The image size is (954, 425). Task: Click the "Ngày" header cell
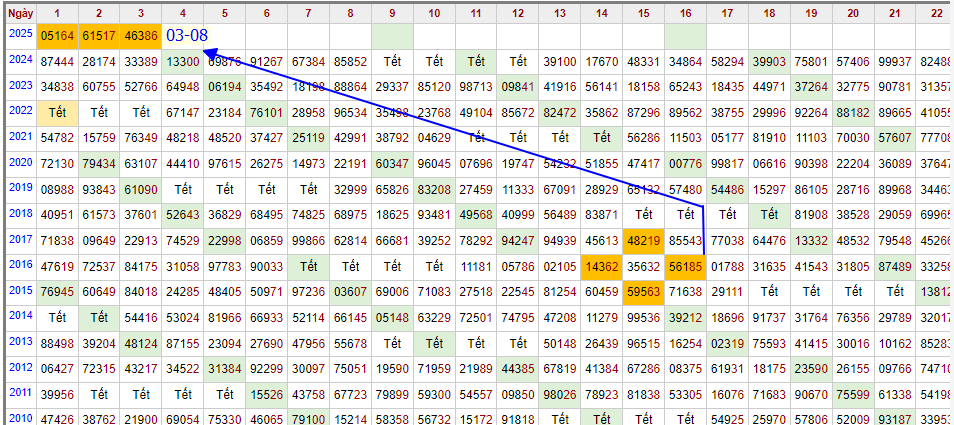(x=21, y=13)
